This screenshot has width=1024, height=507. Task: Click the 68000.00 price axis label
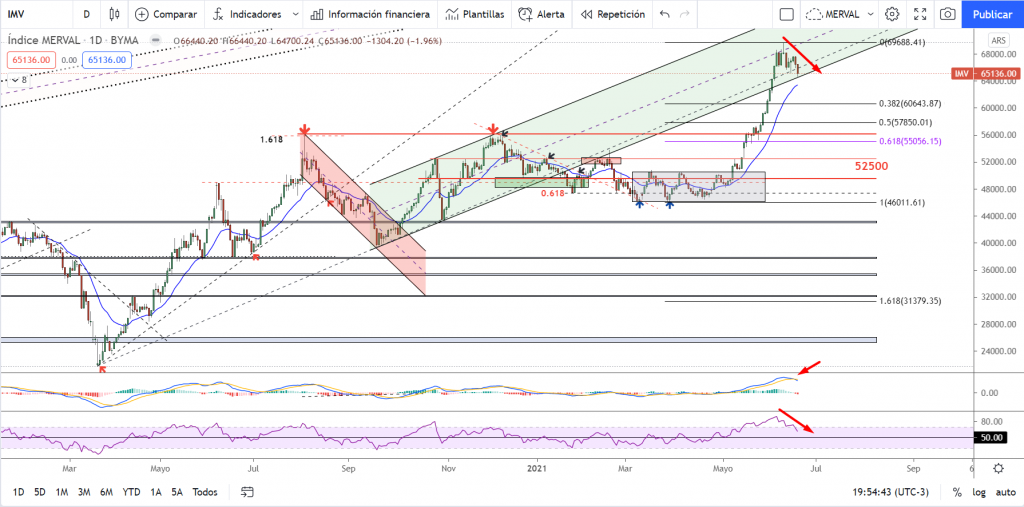click(x=997, y=54)
